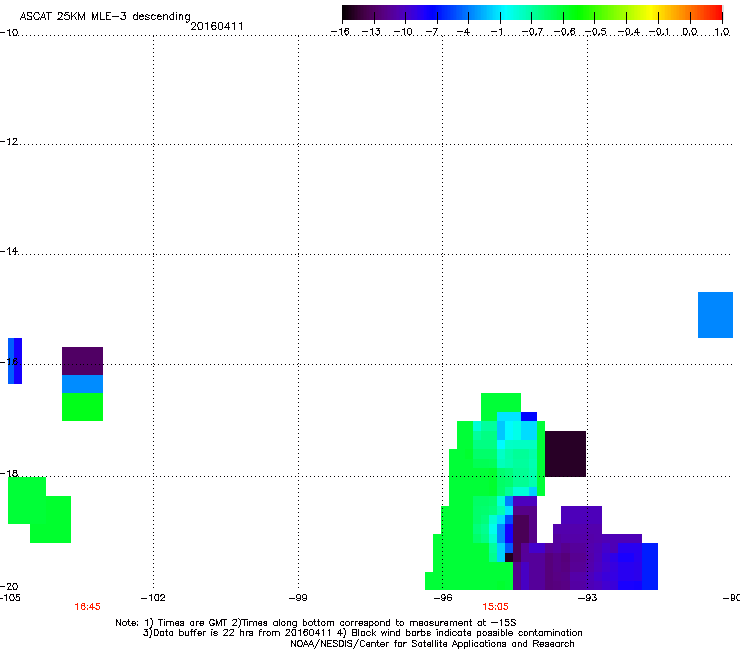Click the red end of the color bar
Image resolution: width=740 pixels, height=650 pixels.
click(715, 13)
